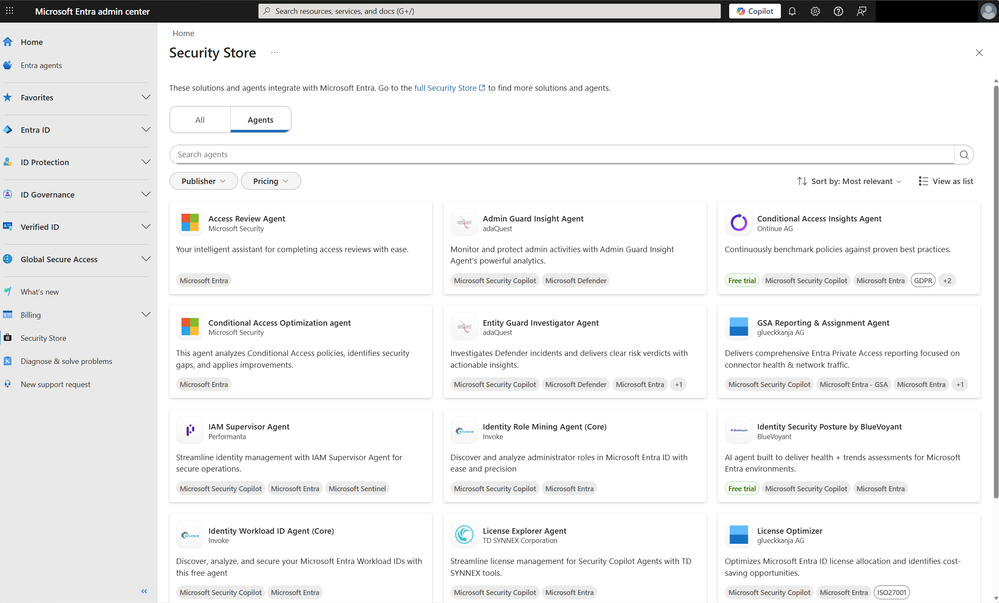Click the Access Review Agent Microsoft logo
Screen dimensions: 999x603
coord(190,222)
